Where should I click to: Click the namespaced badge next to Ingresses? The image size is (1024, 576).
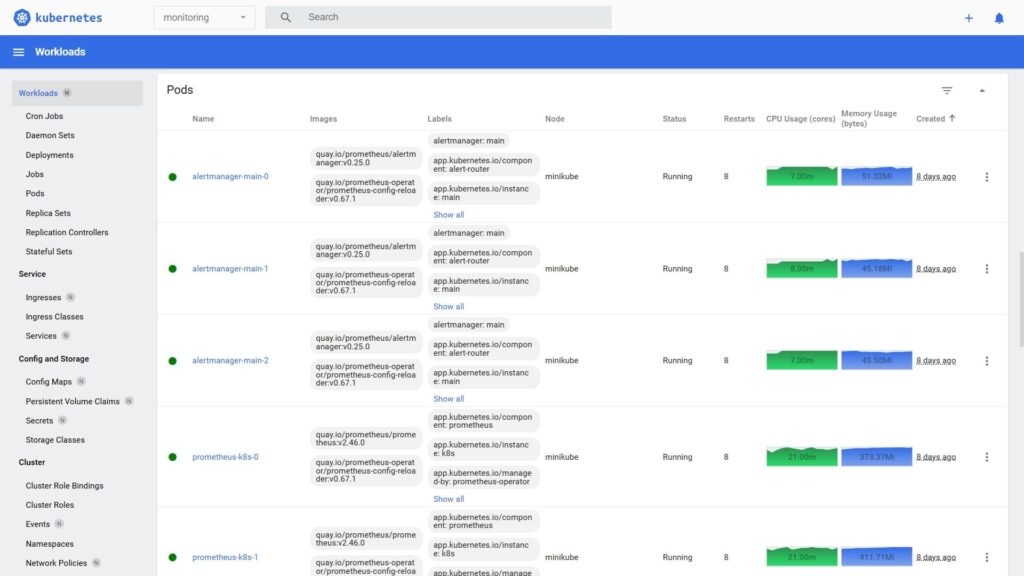point(70,297)
